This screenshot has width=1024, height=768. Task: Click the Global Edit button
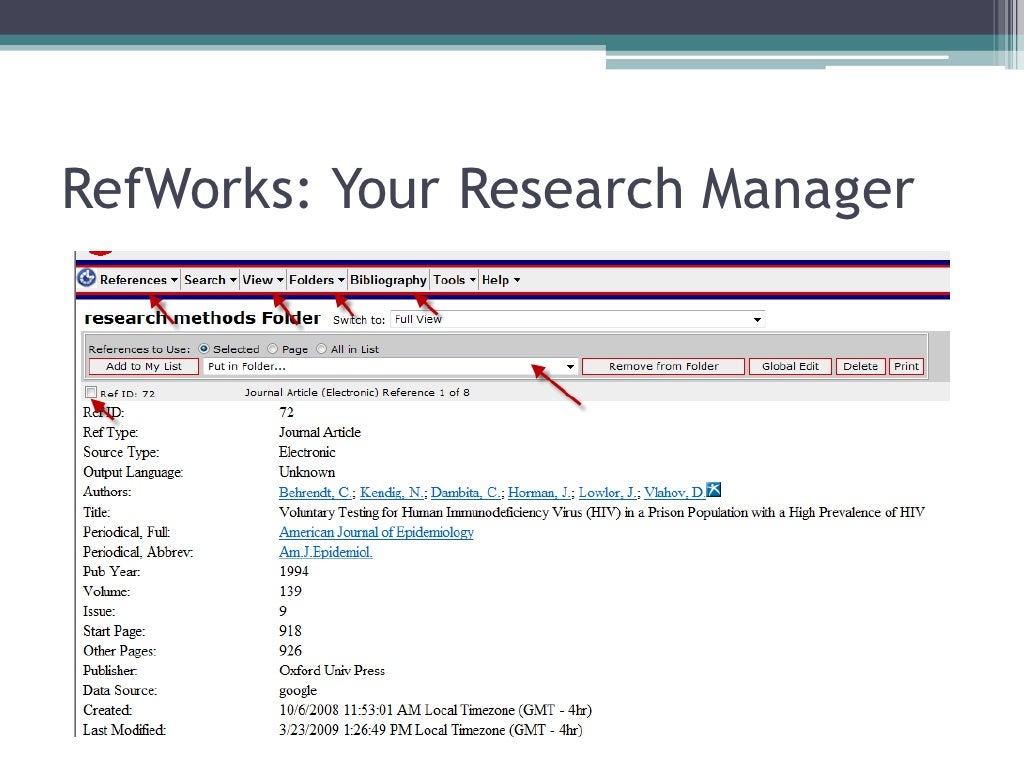[x=790, y=366]
